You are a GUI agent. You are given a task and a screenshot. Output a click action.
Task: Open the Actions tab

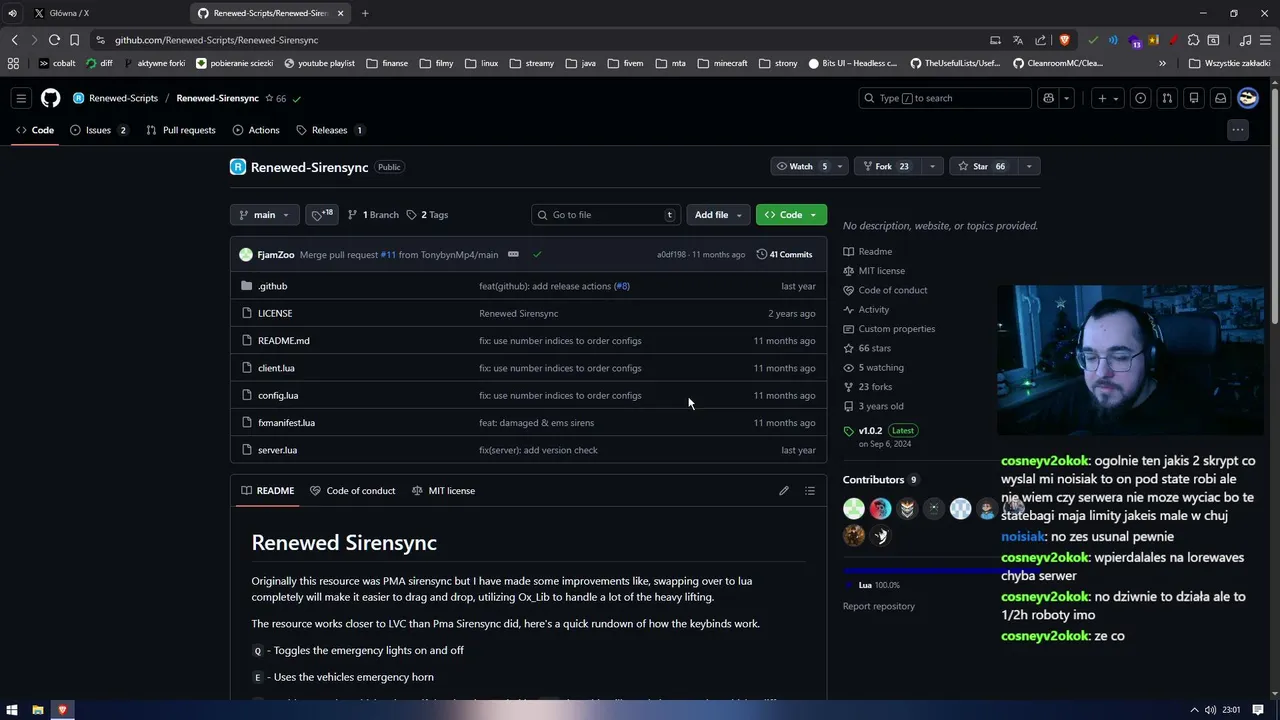(x=256, y=130)
